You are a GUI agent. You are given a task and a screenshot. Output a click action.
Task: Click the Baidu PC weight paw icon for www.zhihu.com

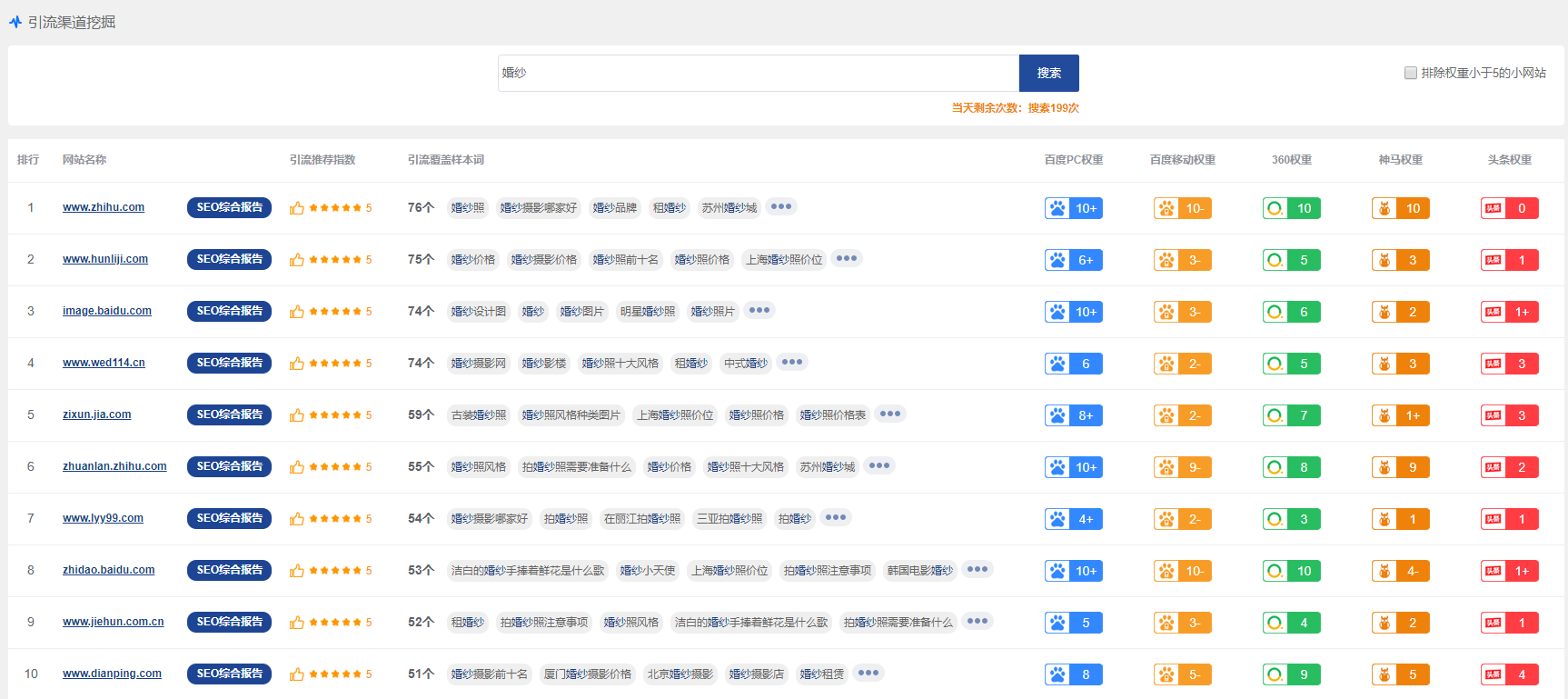[1057, 208]
